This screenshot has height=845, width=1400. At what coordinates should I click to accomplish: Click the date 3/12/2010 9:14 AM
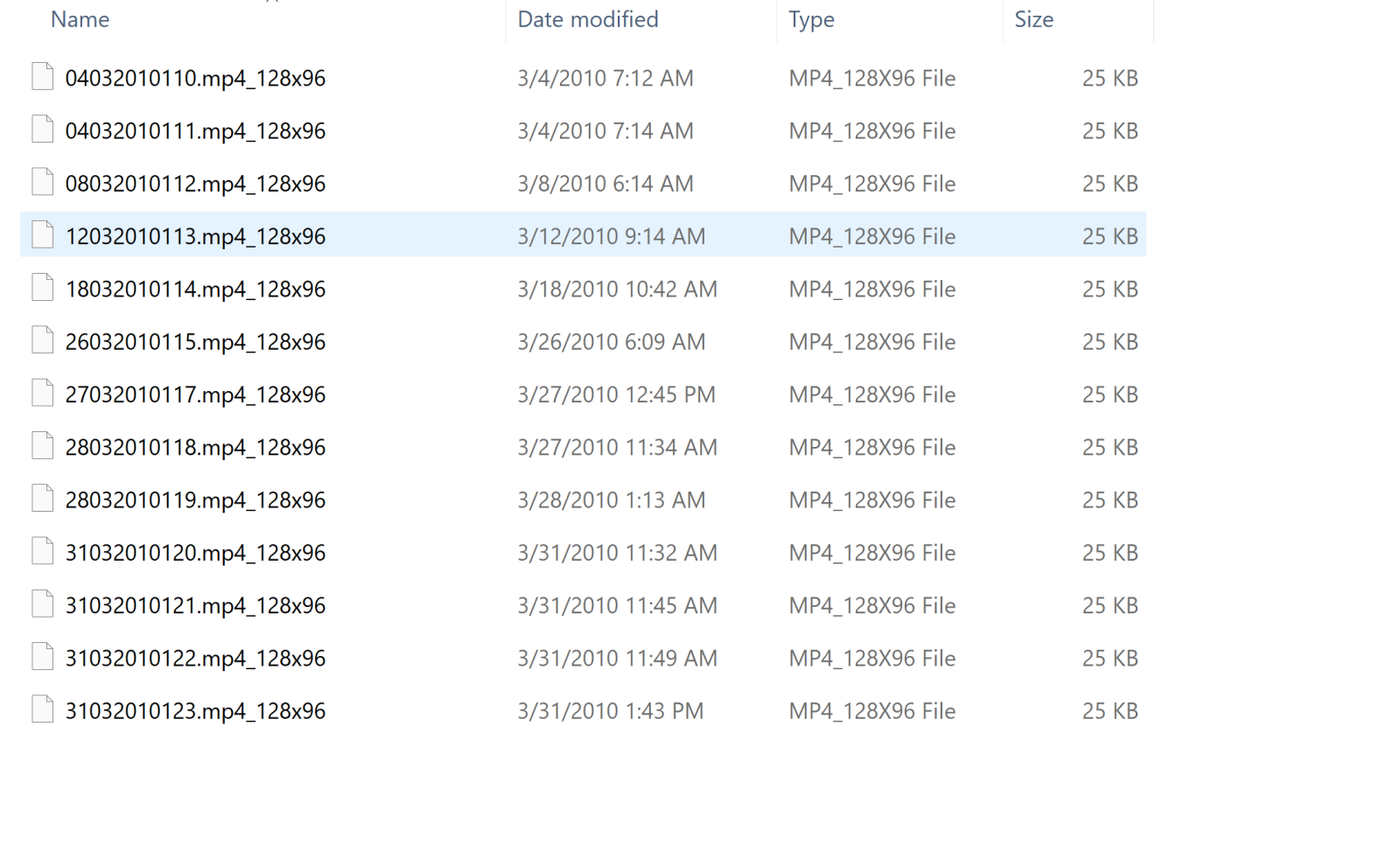tap(612, 236)
